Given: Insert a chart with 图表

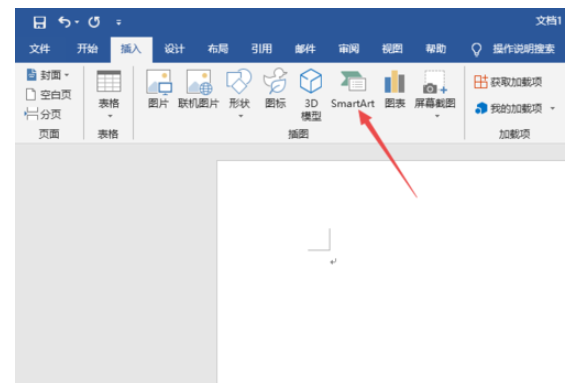Looking at the screenshot, I should 395,89.
